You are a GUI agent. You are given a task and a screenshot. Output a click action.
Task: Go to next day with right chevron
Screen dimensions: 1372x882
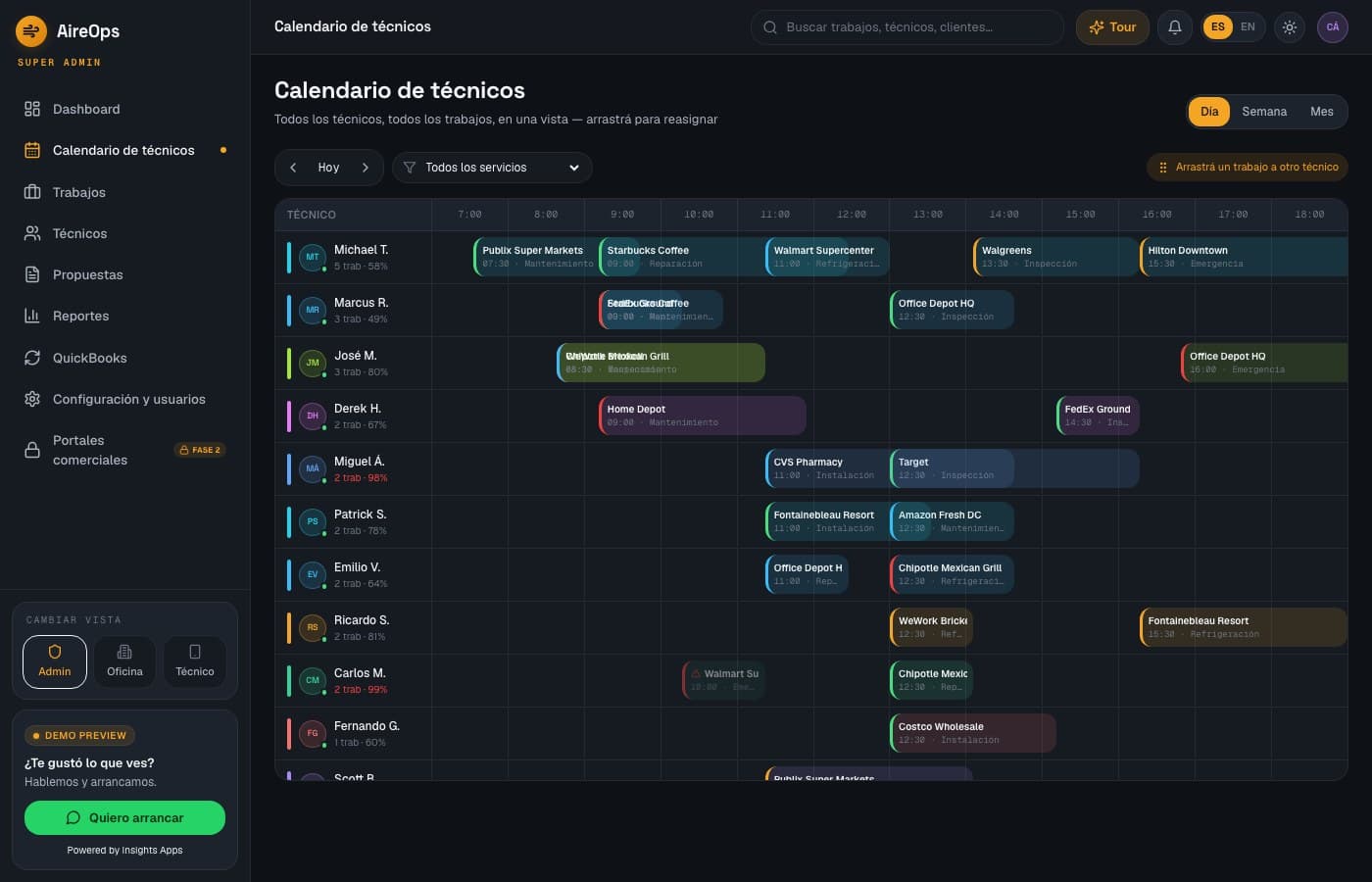[366, 168]
